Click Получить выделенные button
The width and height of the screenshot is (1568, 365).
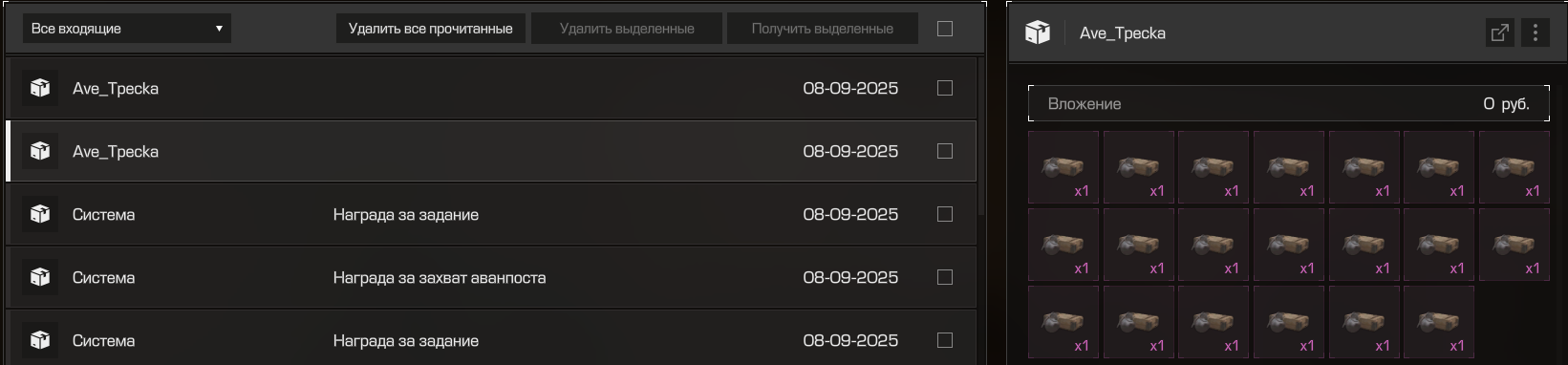click(x=823, y=29)
